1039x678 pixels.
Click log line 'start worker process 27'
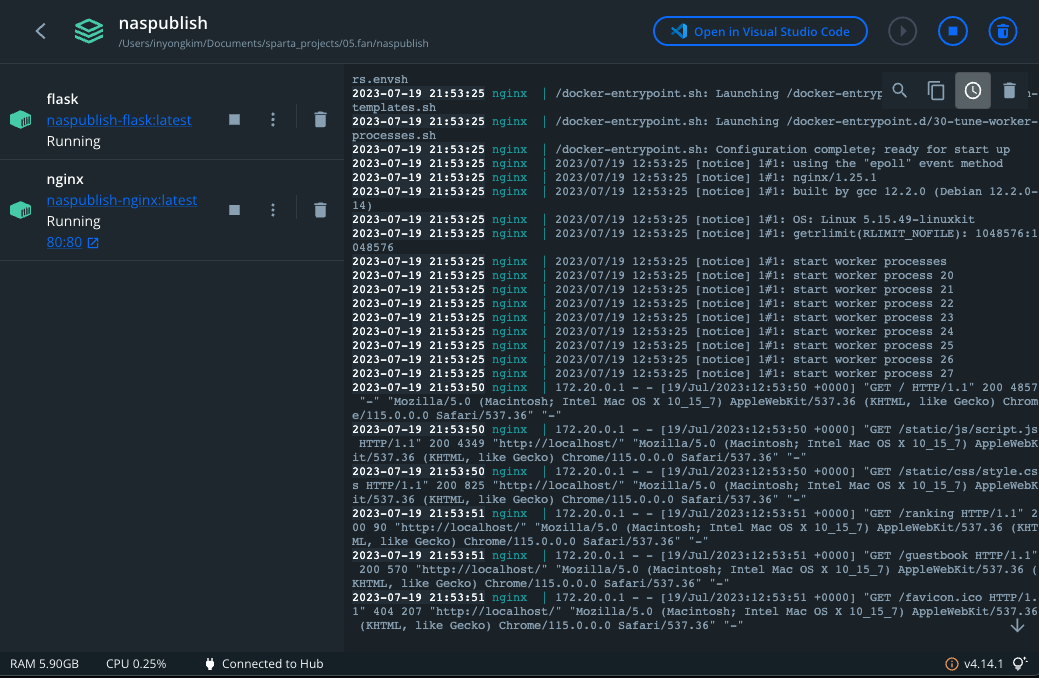(x=653, y=374)
